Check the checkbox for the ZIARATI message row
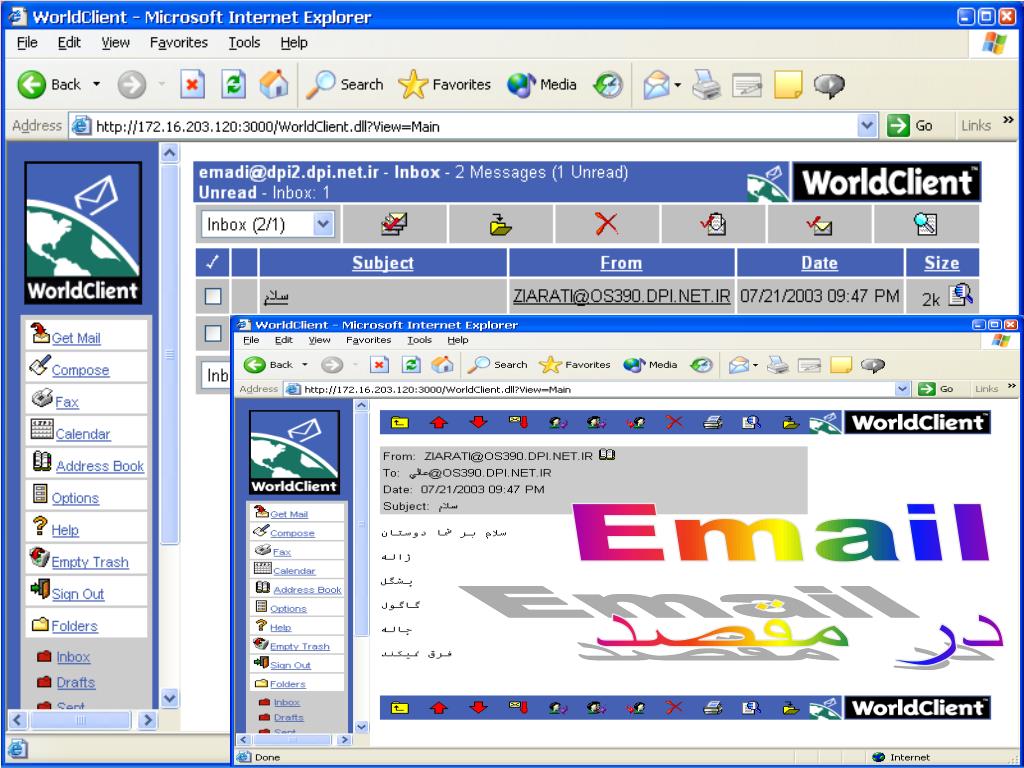The width and height of the screenshot is (1024, 768). click(x=213, y=296)
